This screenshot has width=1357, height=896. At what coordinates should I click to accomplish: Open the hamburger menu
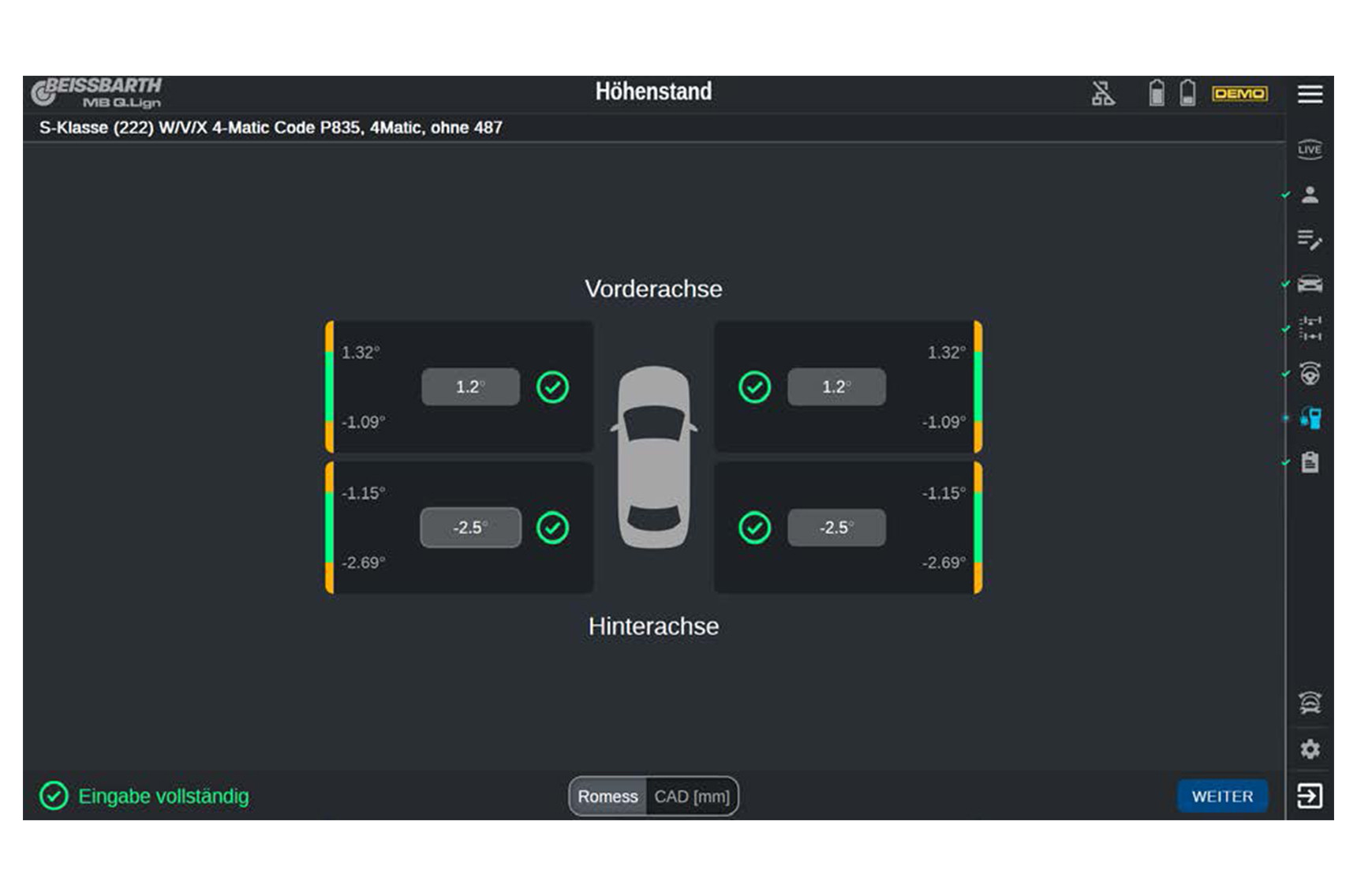[1310, 94]
